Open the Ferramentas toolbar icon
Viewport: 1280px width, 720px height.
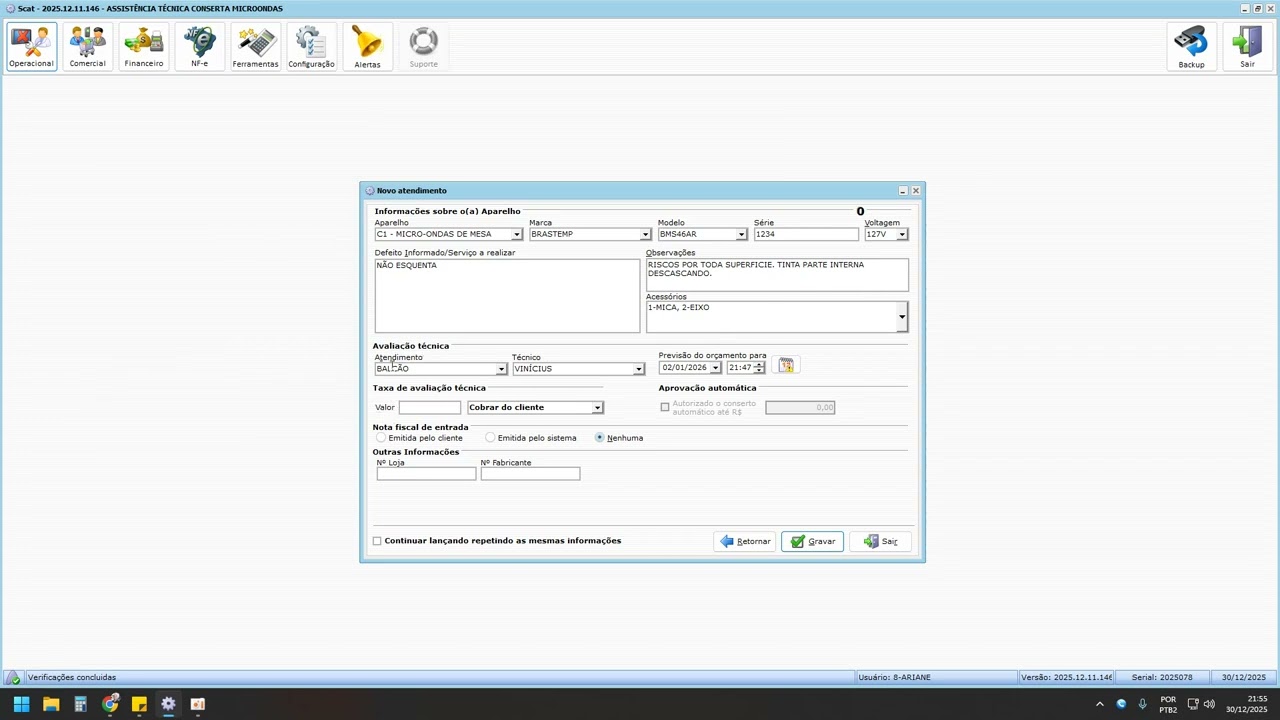point(256,46)
